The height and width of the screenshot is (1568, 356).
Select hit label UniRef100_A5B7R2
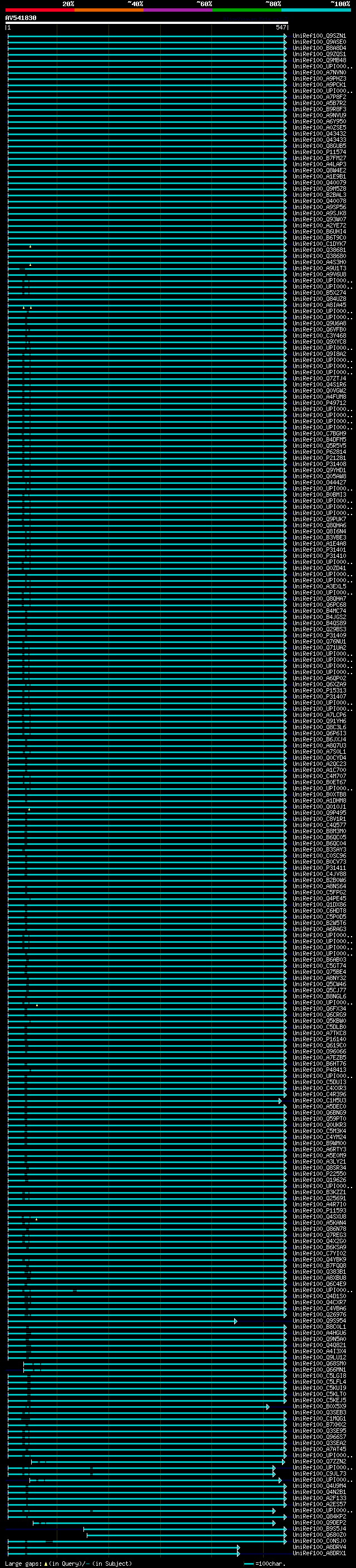pyautogui.click(x=319, y=103)
